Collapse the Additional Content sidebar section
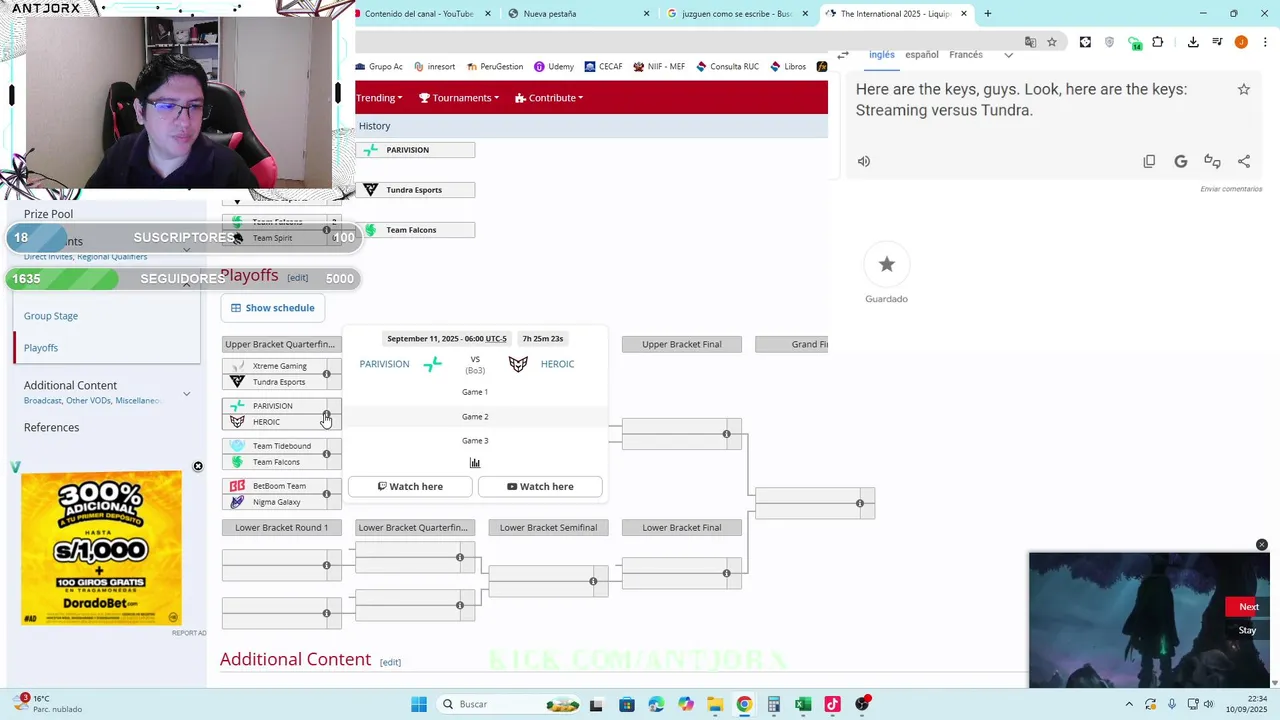 pyautogui.click(x=186, y=394)
